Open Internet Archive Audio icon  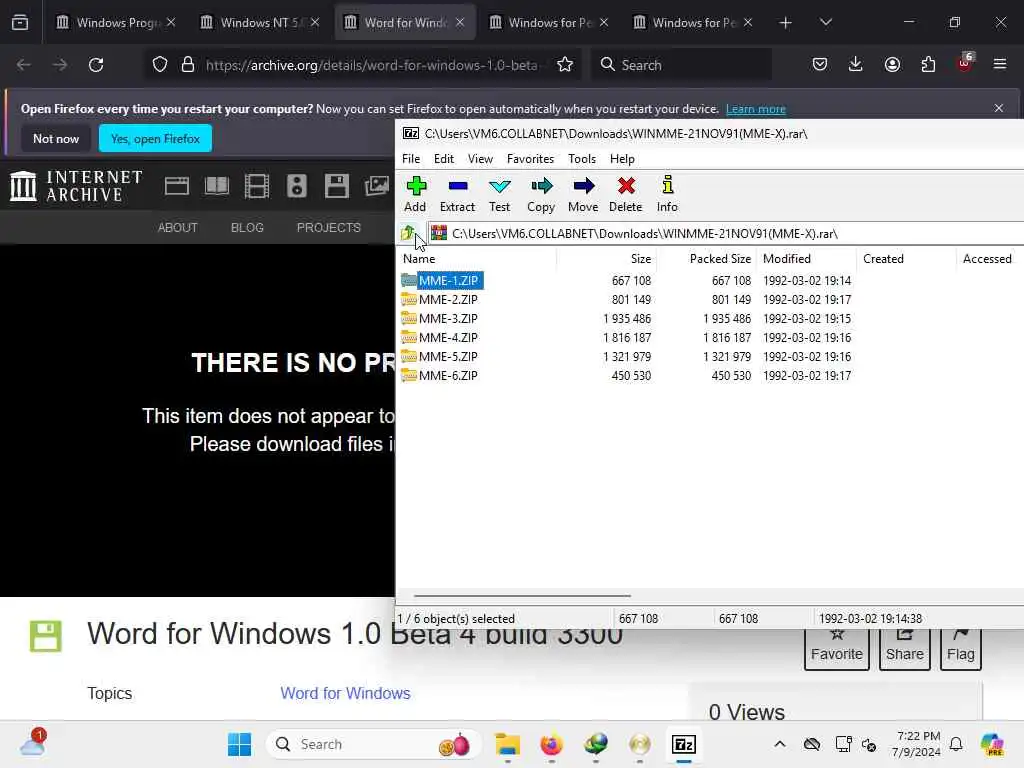pos(296,186)
